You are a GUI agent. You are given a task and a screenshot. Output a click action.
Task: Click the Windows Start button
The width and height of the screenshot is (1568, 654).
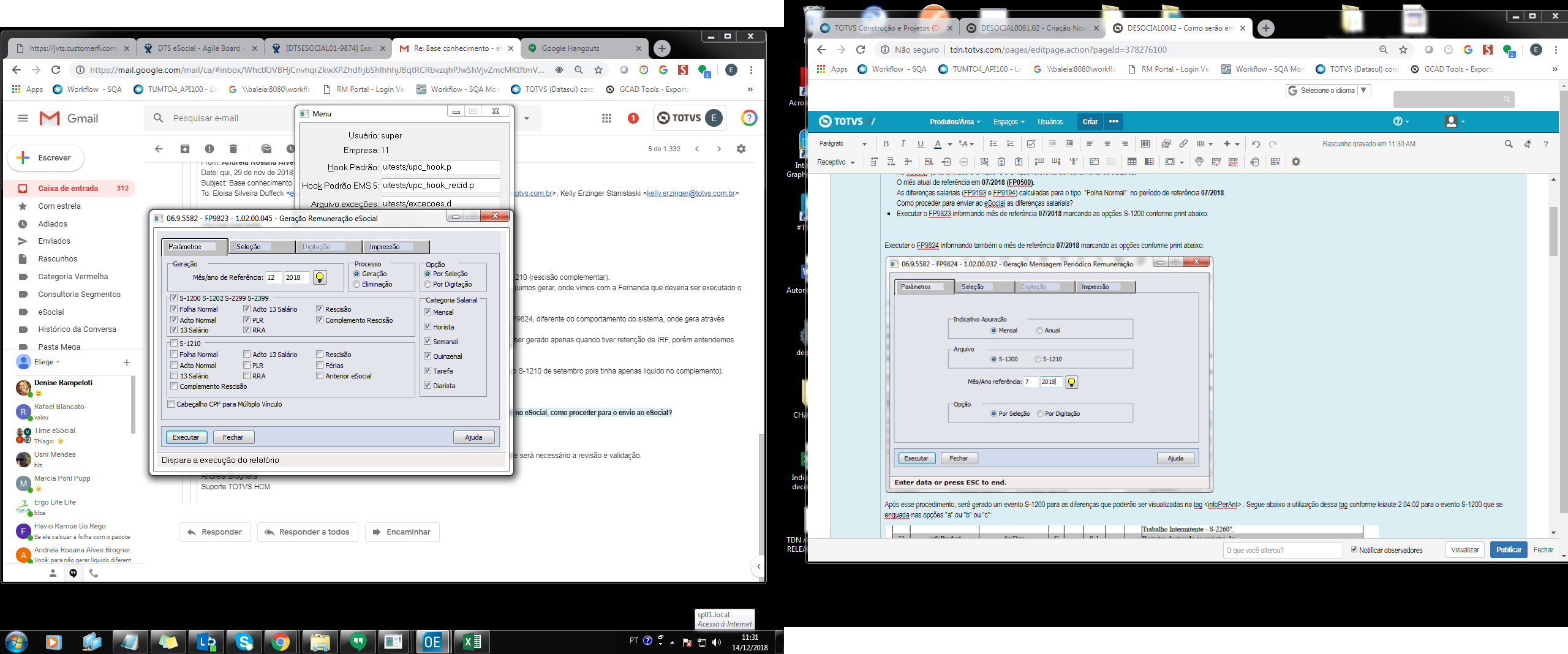pos(17,641)
